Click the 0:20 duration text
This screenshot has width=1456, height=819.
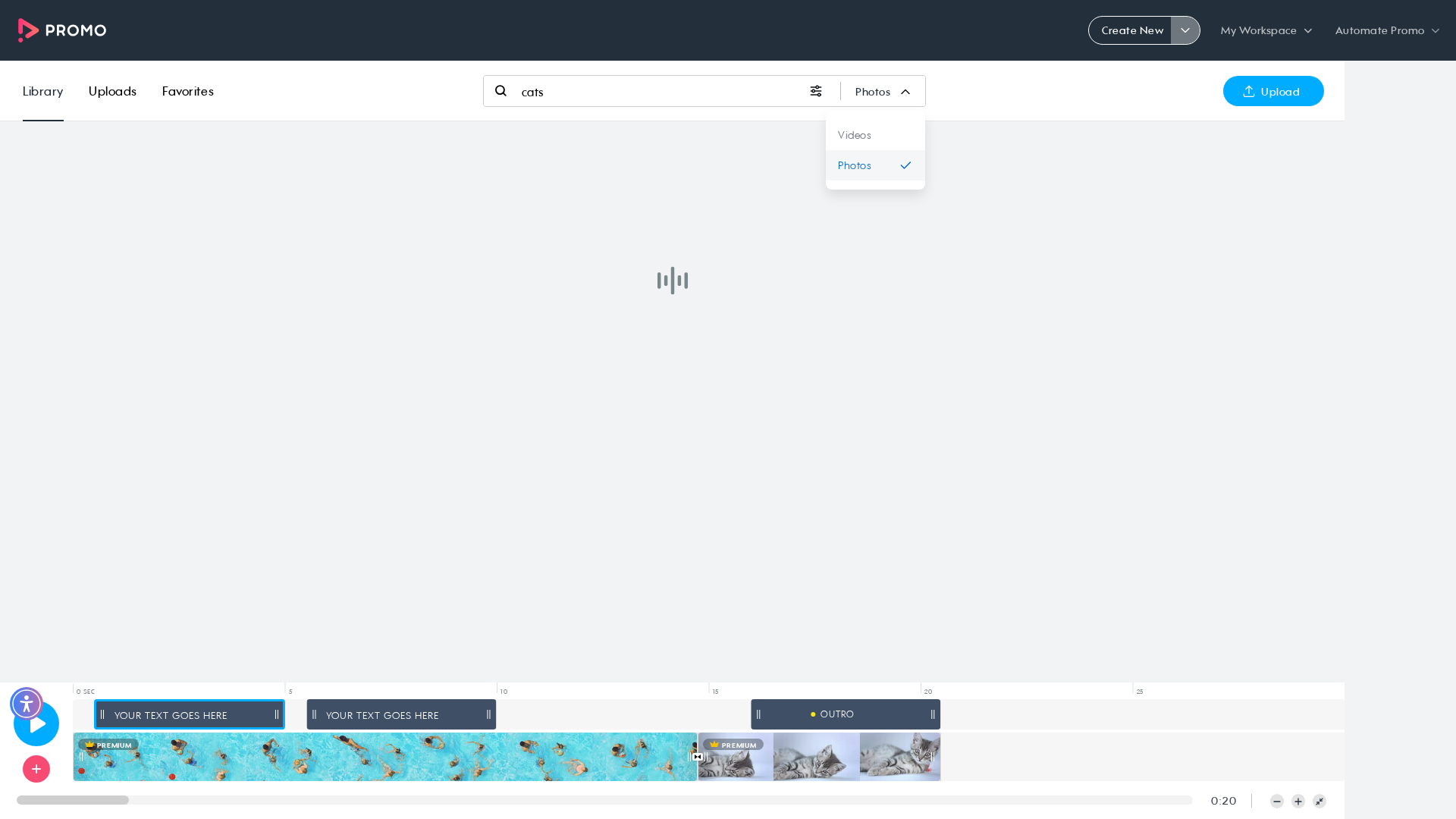(x=1223, y=801)
